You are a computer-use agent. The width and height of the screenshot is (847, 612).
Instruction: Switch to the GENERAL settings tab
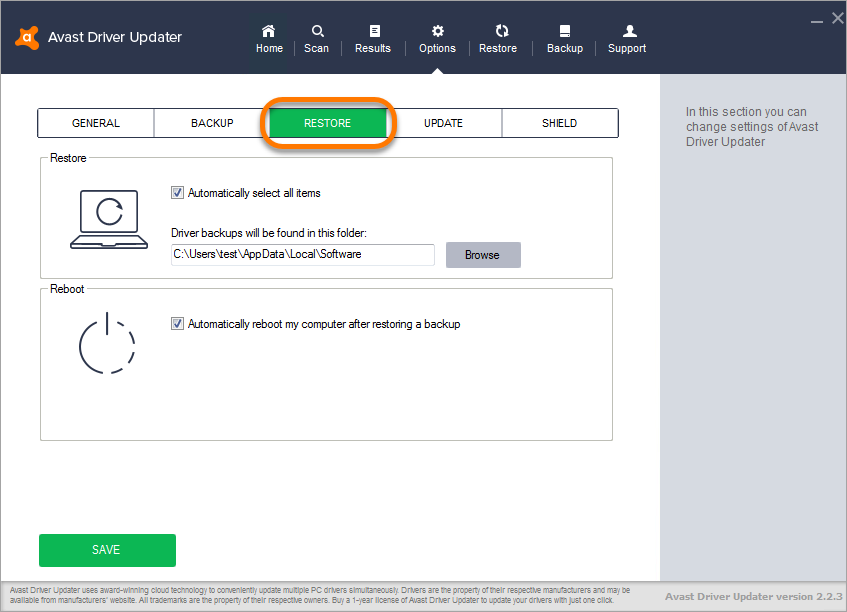tap(95, 123)
